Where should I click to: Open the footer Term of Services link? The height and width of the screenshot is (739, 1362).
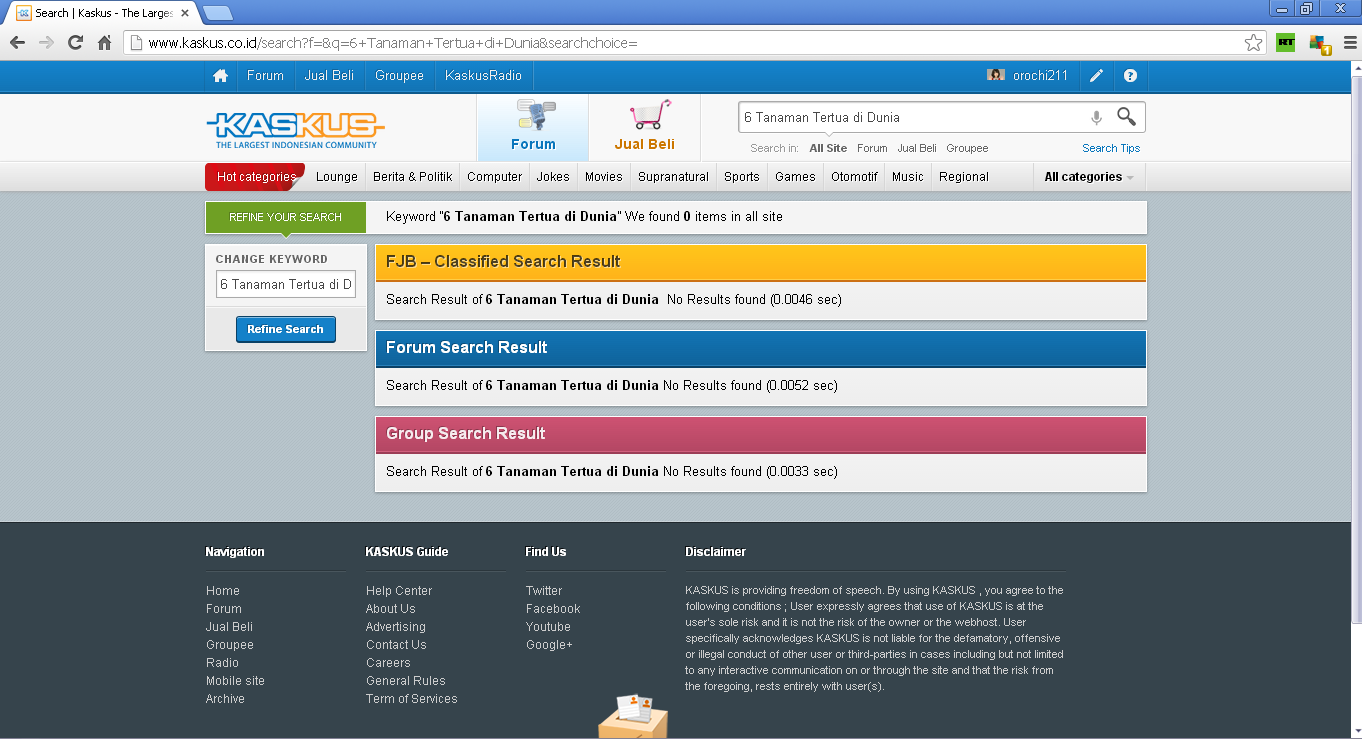click(x=412, y=699)
